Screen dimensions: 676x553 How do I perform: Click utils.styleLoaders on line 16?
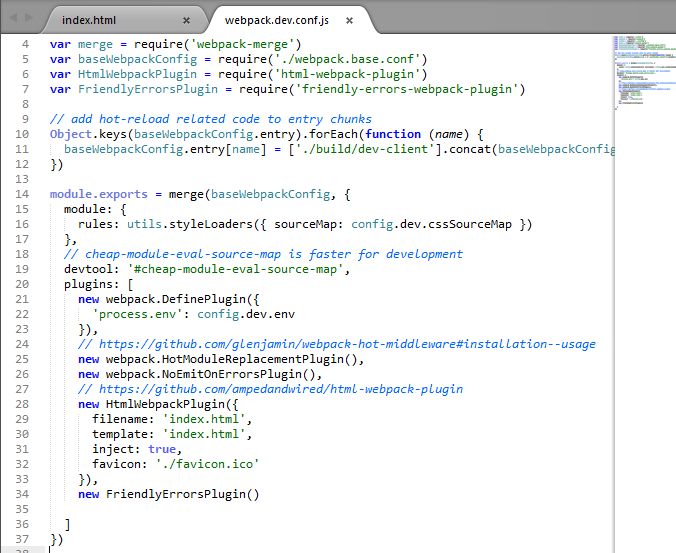[189, 224]
